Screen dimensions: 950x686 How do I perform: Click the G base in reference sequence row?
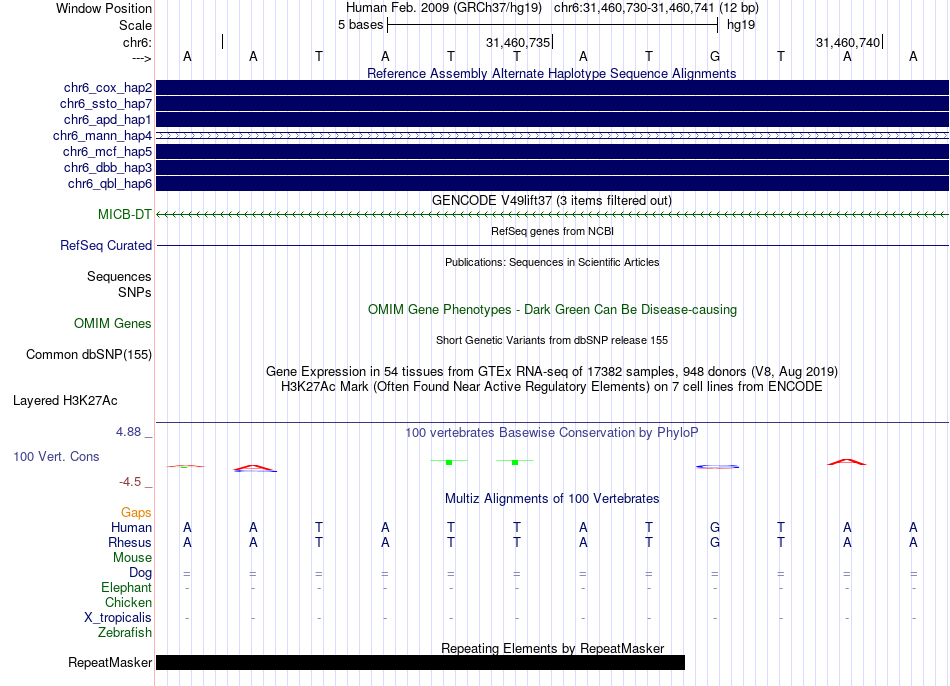point(715,56)
